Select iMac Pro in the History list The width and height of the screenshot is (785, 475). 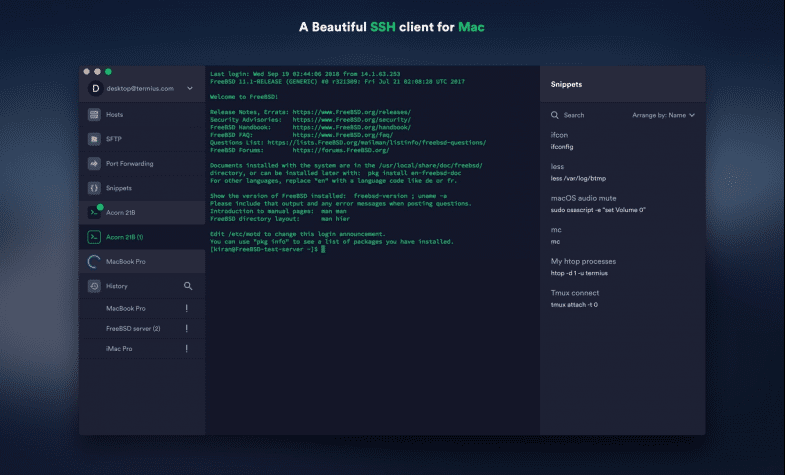[x=142, y=348]
